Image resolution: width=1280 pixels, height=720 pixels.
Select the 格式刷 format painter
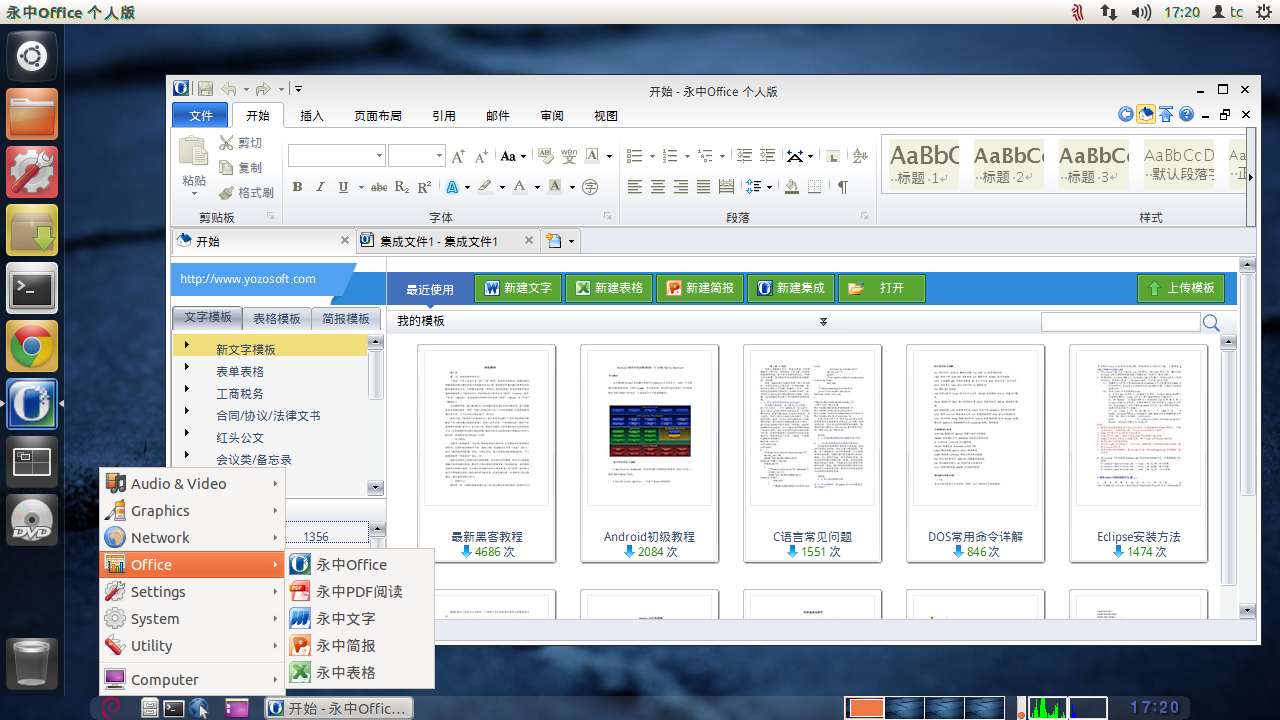(246, 193)
